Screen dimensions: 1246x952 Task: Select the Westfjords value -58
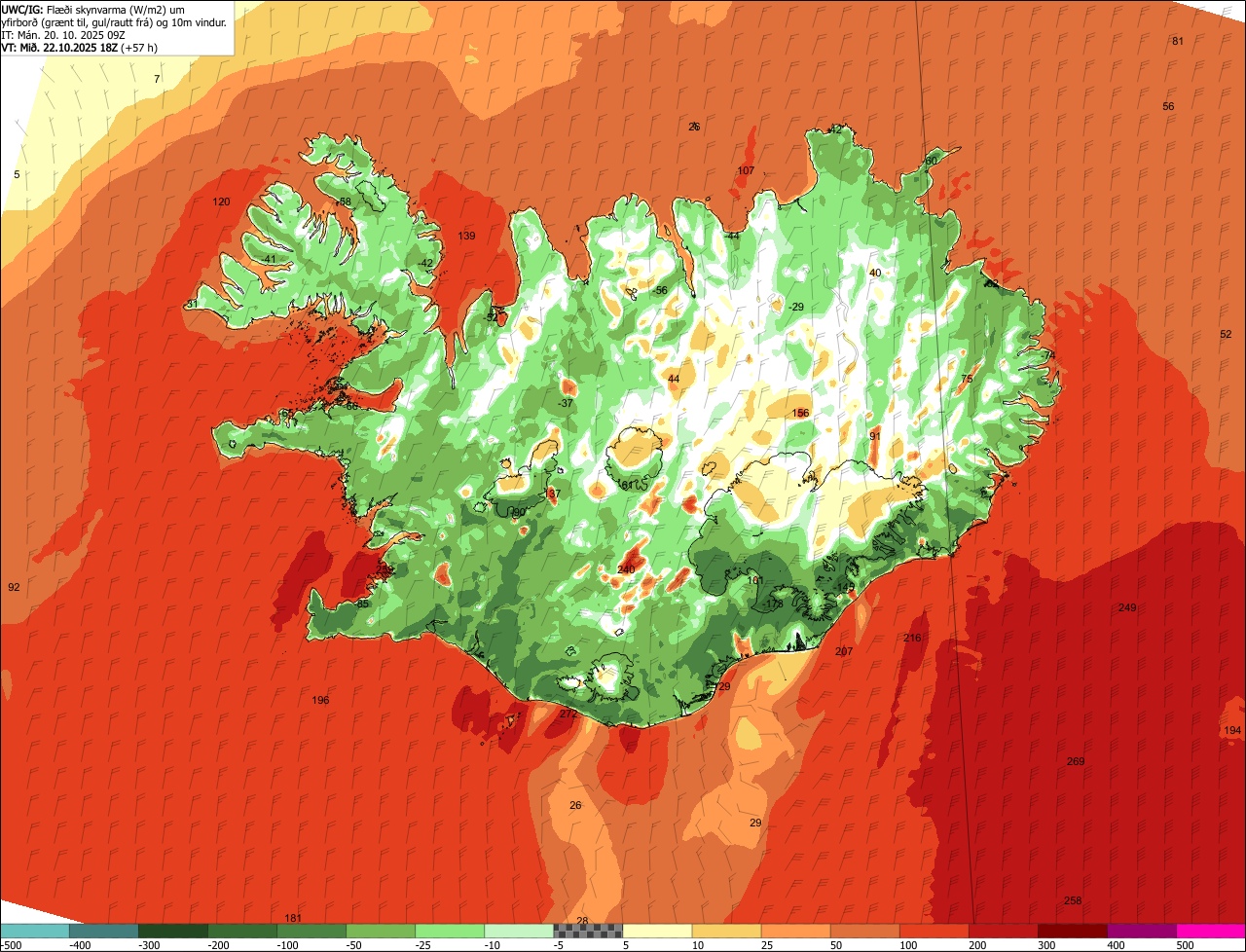coord(343,201)
